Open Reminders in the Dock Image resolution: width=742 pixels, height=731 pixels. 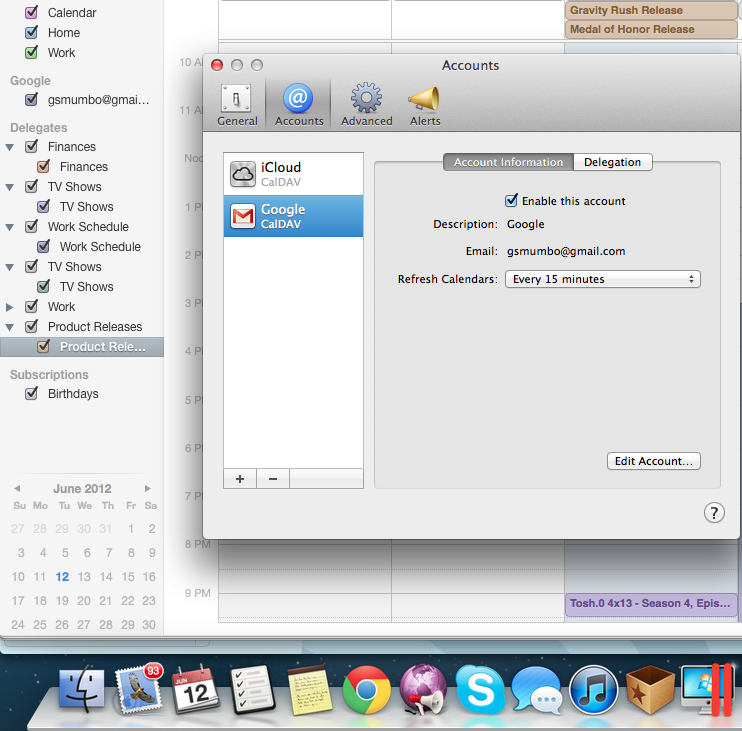pyautogui.click(x=252, y=689)
